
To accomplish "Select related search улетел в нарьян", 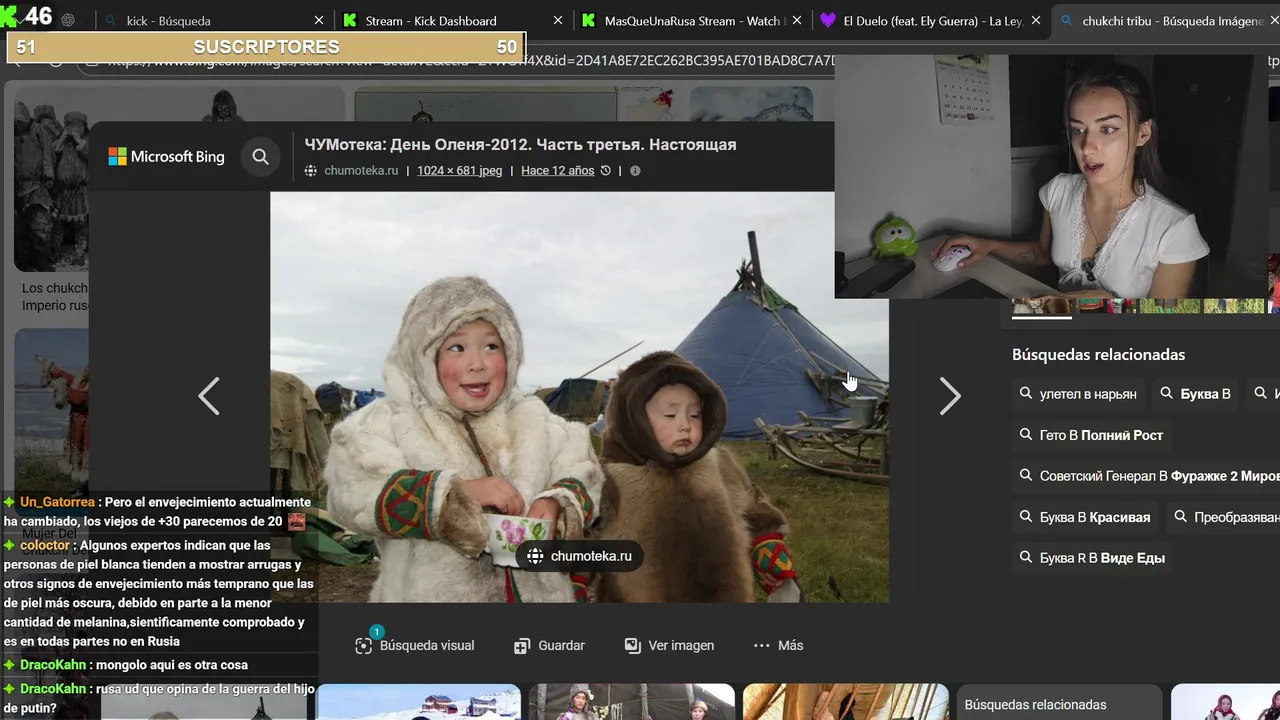I will point(1078,394).
